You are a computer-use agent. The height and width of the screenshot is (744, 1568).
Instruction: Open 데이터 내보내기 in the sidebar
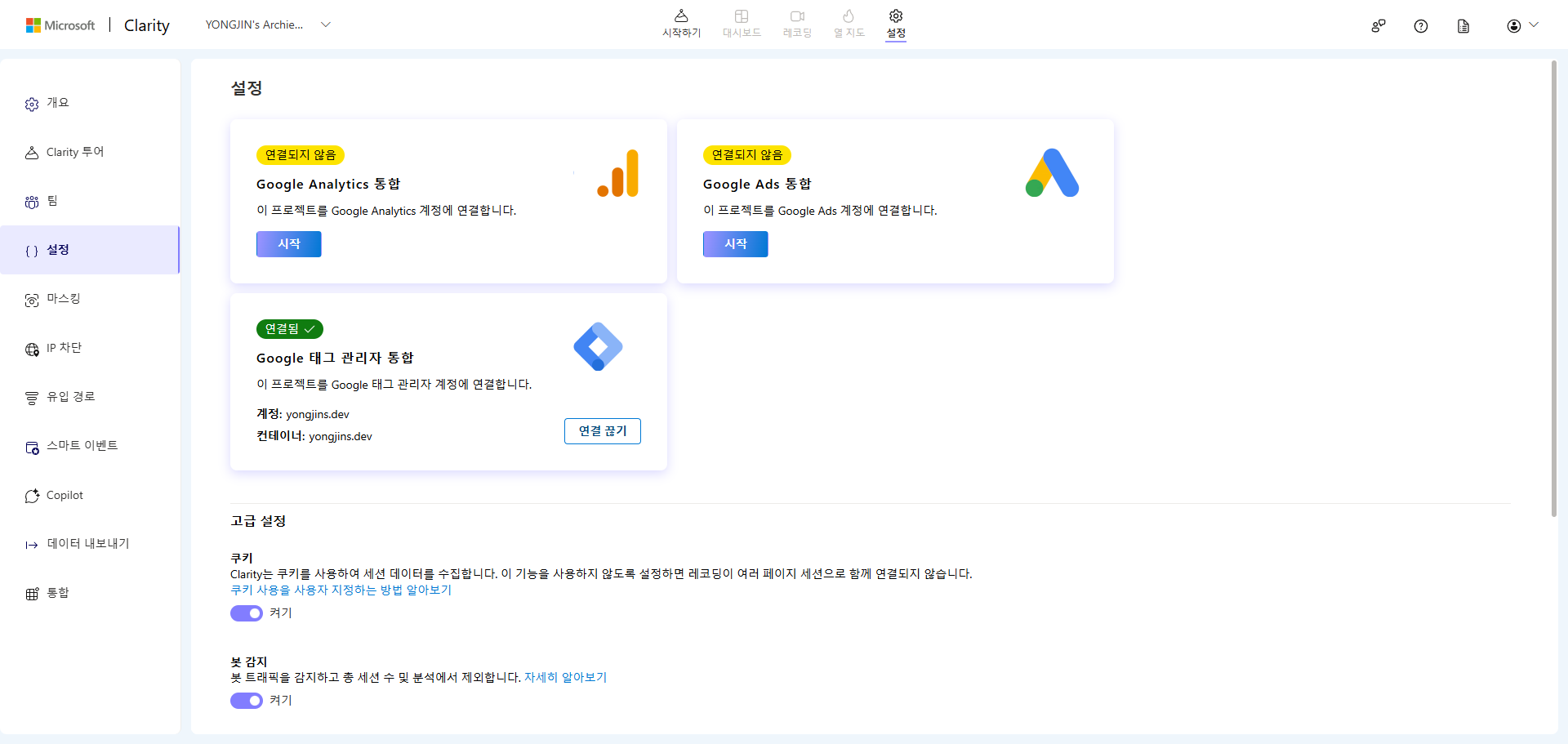click(90, 544)
